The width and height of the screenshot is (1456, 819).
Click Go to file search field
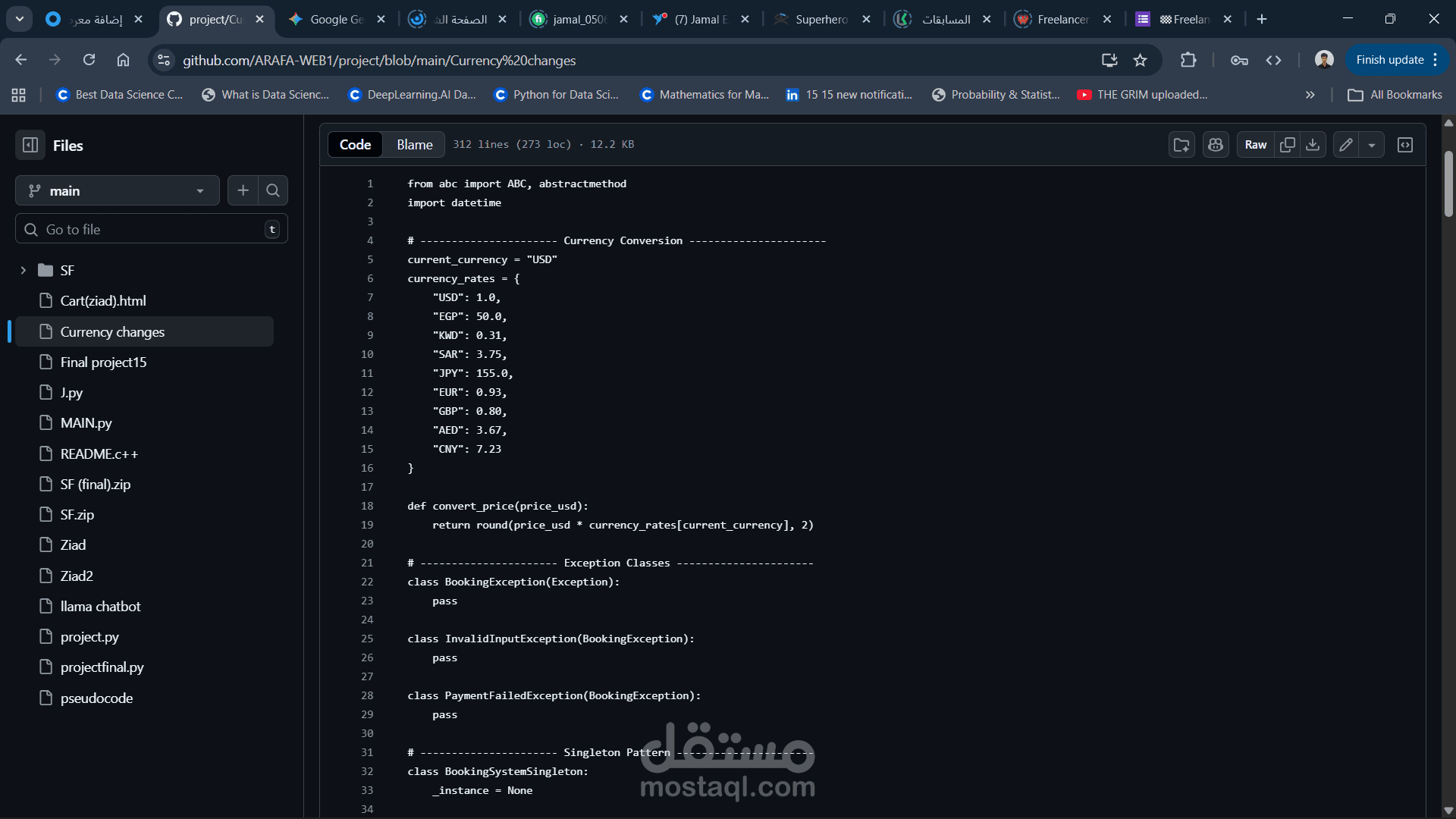152,229
